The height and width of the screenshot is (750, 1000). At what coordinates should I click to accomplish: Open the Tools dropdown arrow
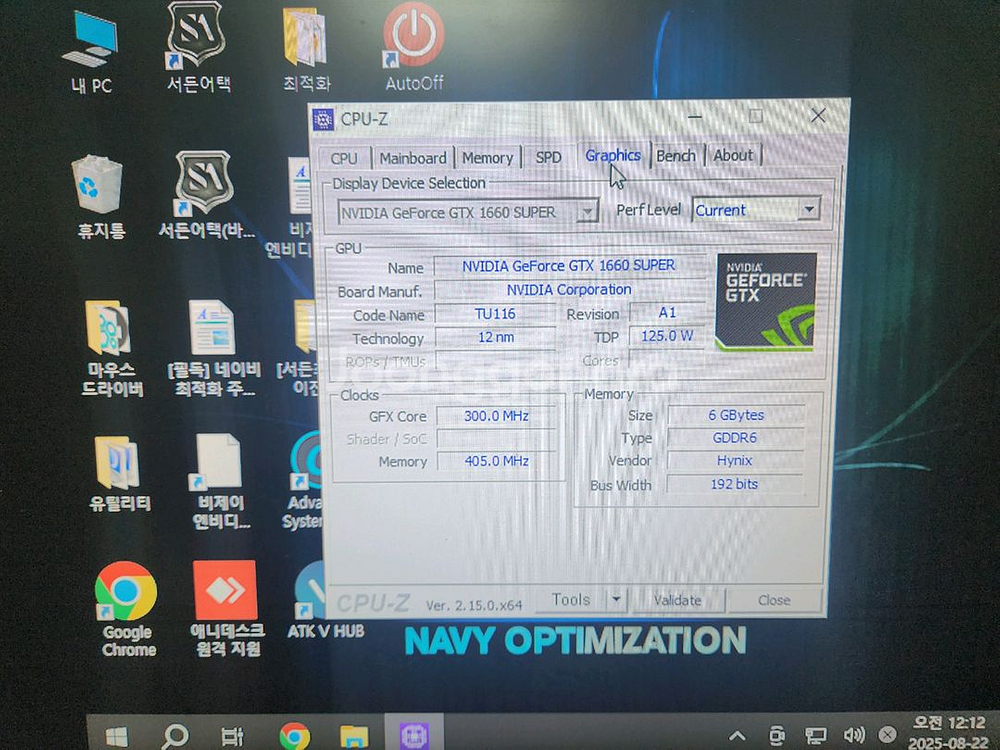(615, 599)
